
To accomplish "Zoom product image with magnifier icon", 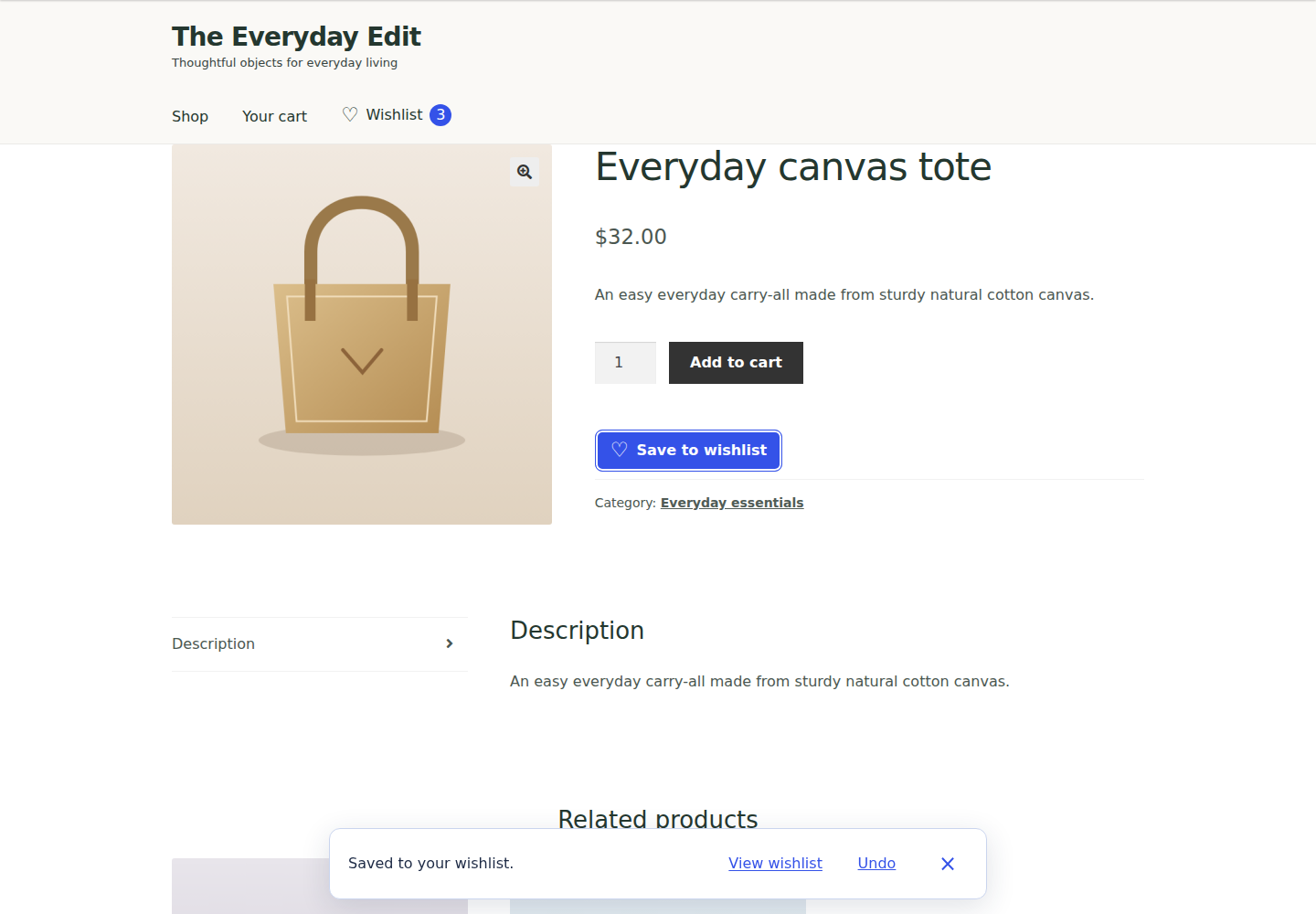I will (x=525, y=172).
